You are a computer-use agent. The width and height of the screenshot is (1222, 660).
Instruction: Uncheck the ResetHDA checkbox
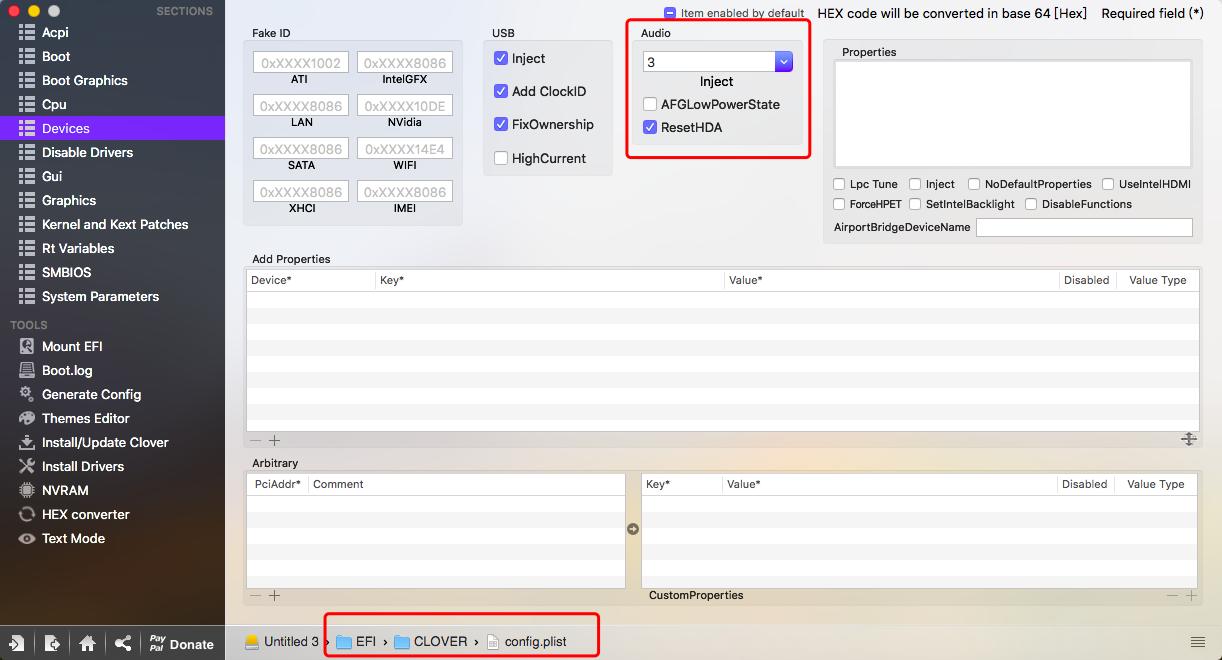pyautogui.click(x=650, y=127)
